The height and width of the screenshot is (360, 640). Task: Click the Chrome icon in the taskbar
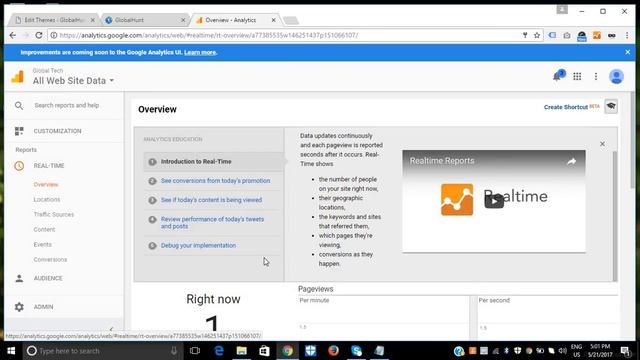click(287, 351)
